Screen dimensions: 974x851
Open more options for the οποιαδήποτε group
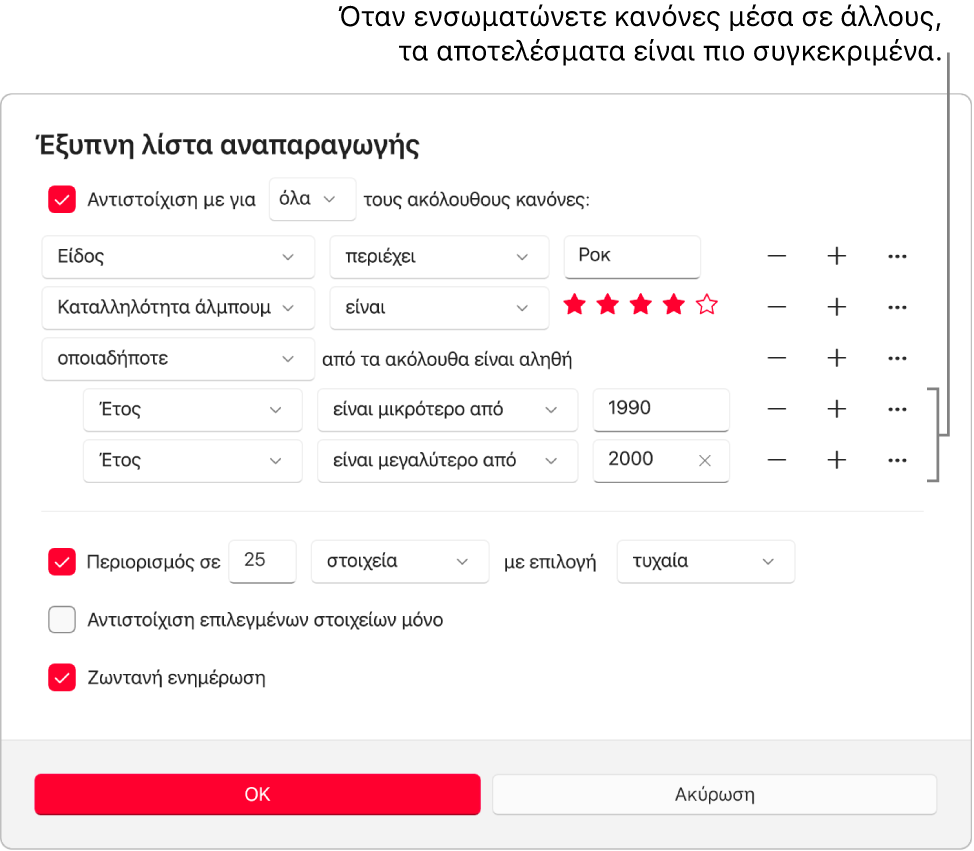coord(896,358)
